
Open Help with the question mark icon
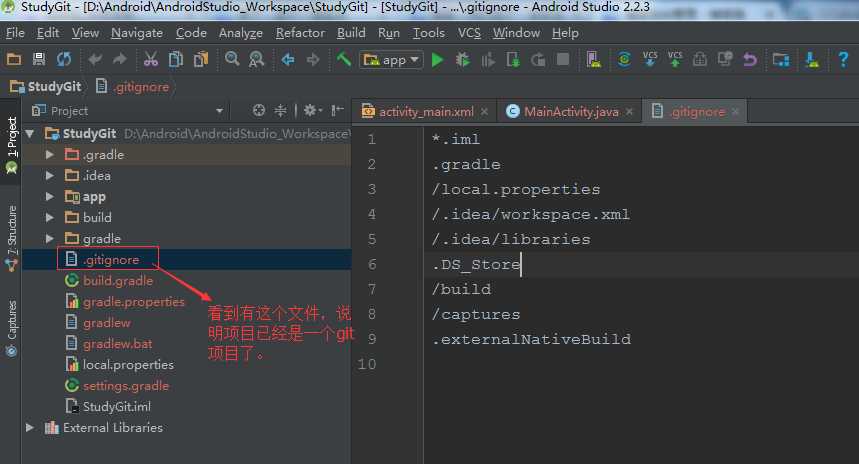pyautogui.click(x=843, y=59)
